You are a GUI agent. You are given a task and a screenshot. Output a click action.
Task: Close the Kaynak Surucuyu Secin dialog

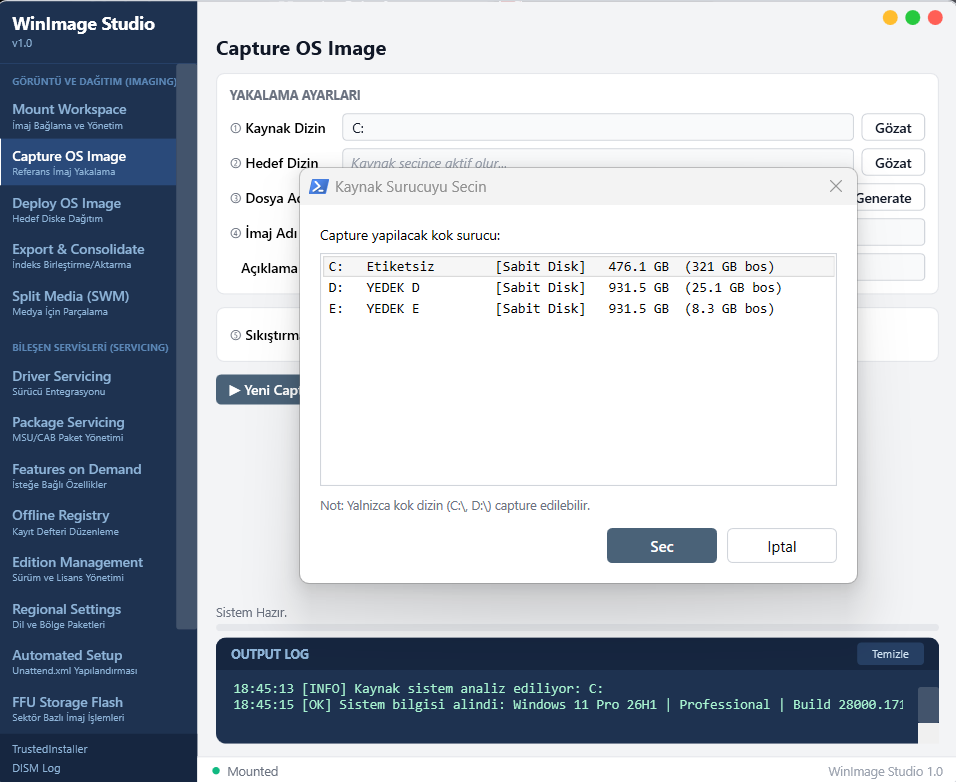(836, 187)
